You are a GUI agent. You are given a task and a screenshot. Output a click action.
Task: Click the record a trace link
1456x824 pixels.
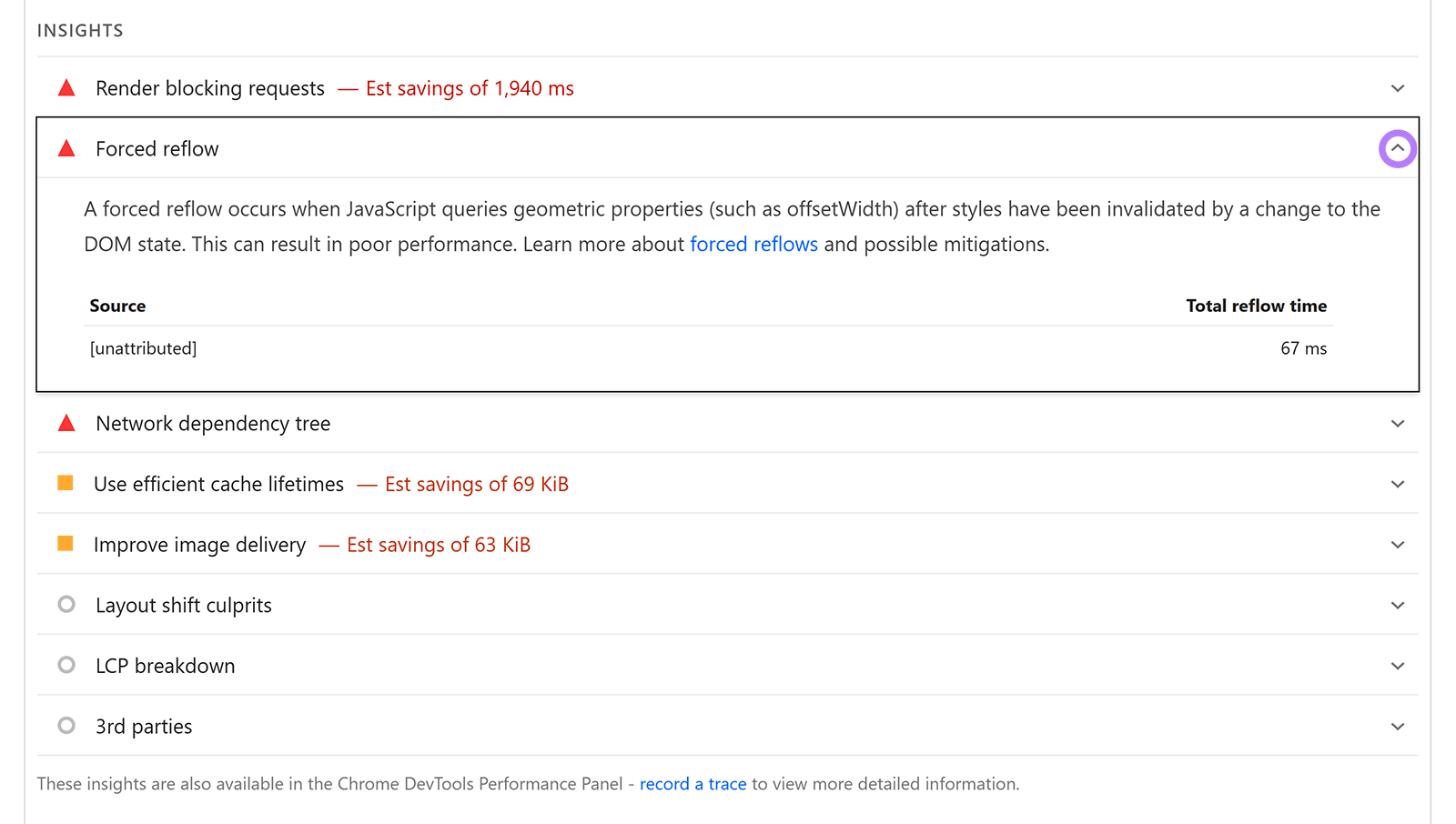click(693, 783)
